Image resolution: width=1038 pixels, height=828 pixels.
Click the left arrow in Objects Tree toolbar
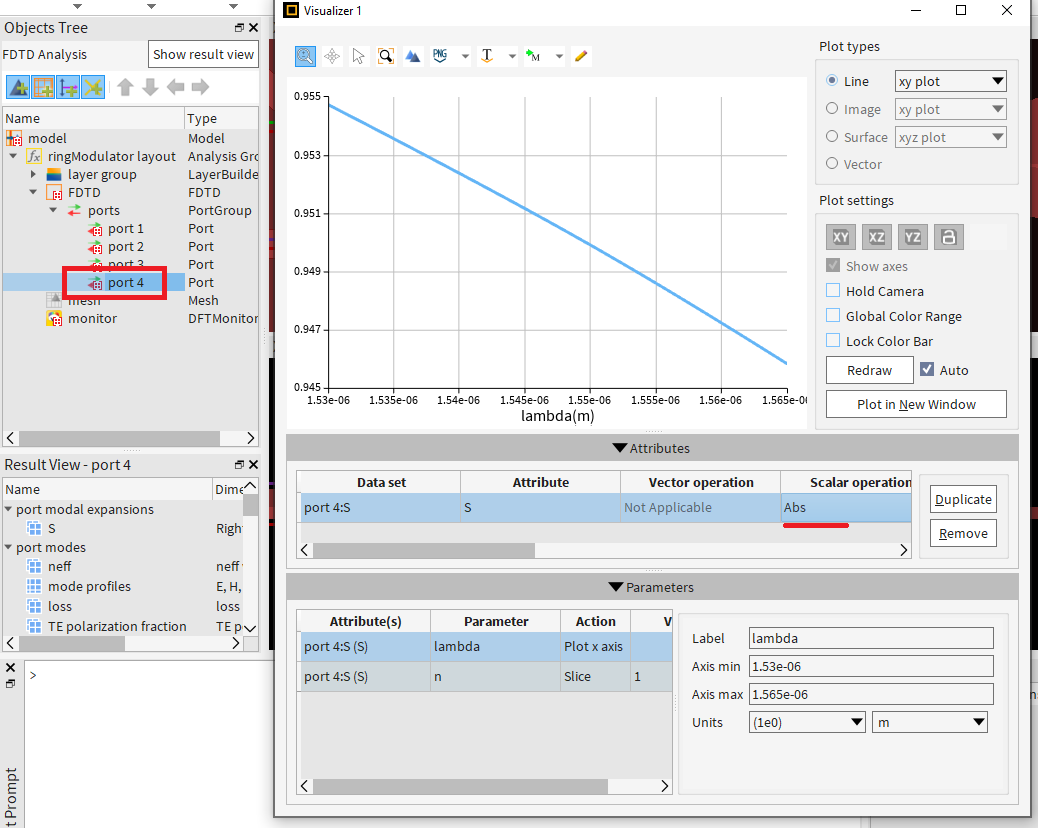point(175,87)
